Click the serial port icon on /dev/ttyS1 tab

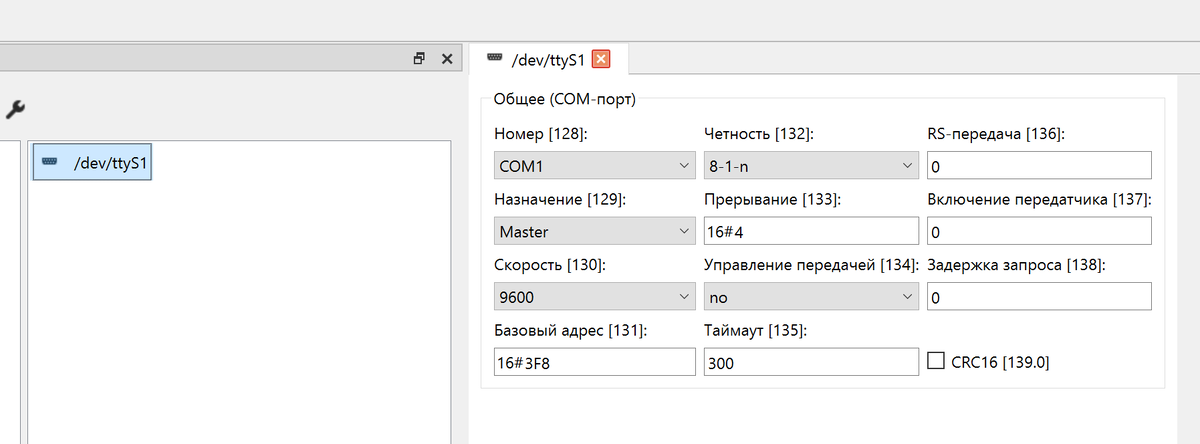coord(495,58)
